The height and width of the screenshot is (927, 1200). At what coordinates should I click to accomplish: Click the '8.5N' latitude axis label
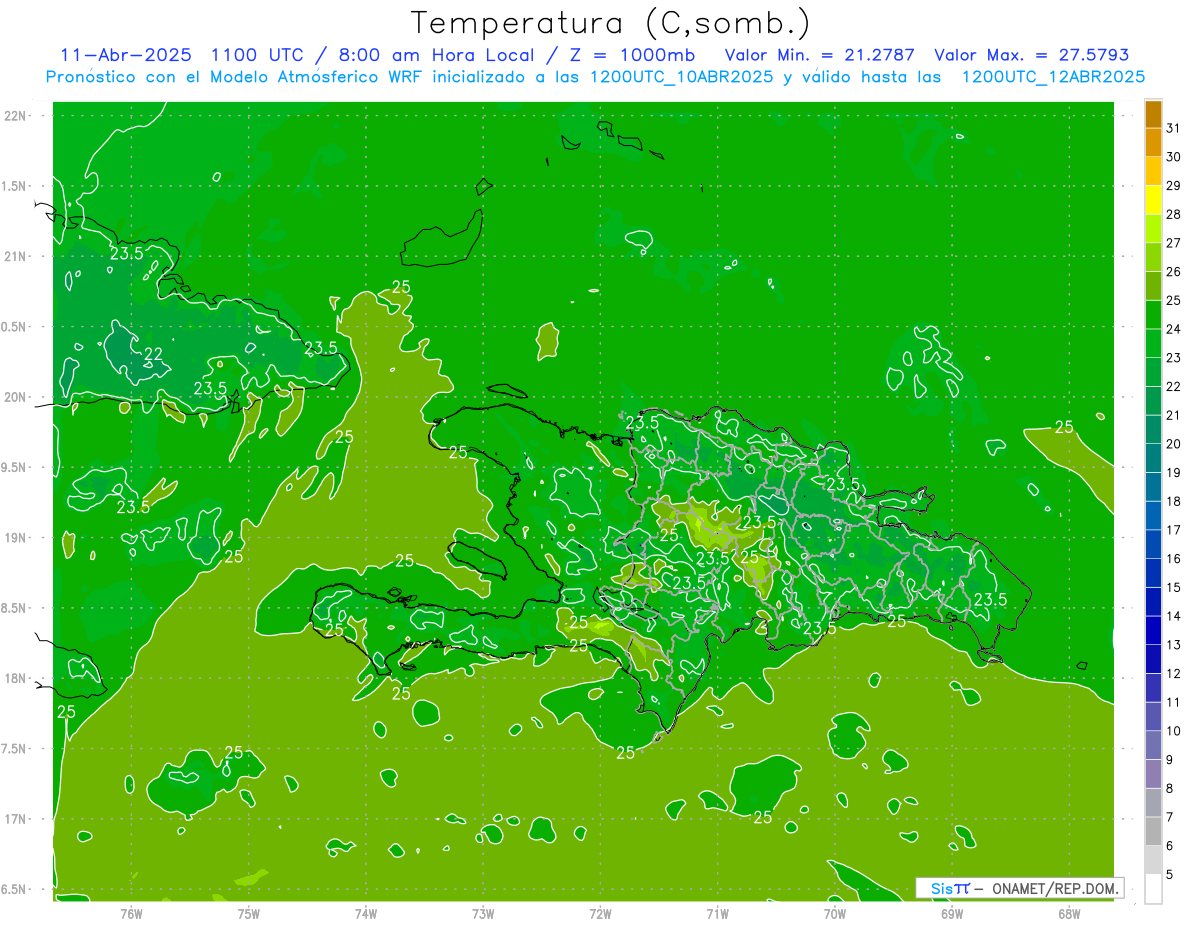[14, 608]
